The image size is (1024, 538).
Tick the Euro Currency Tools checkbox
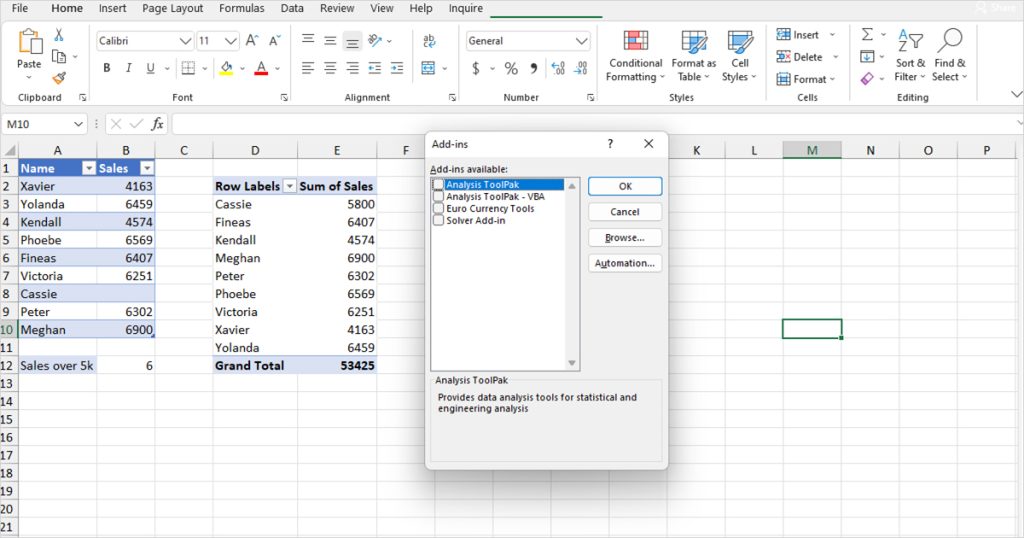438,209
